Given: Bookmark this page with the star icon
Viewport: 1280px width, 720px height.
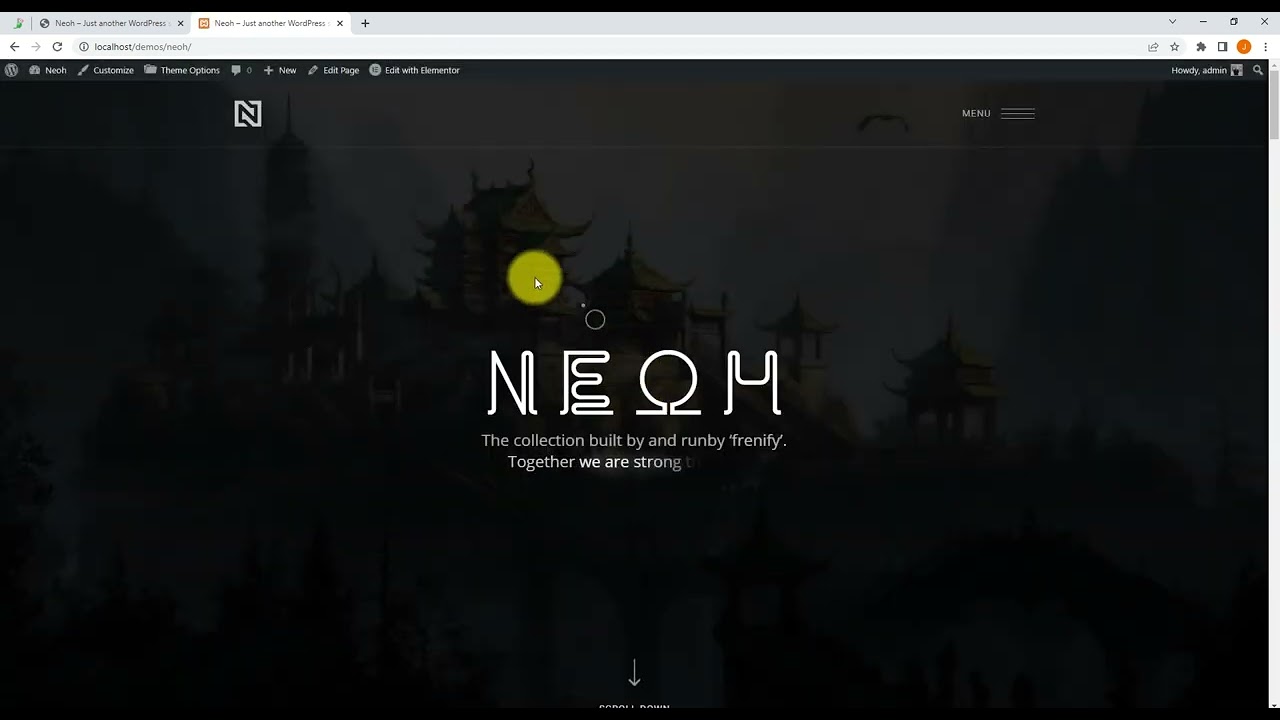Looking at the screenshot, I should [x=1175, y=47].
